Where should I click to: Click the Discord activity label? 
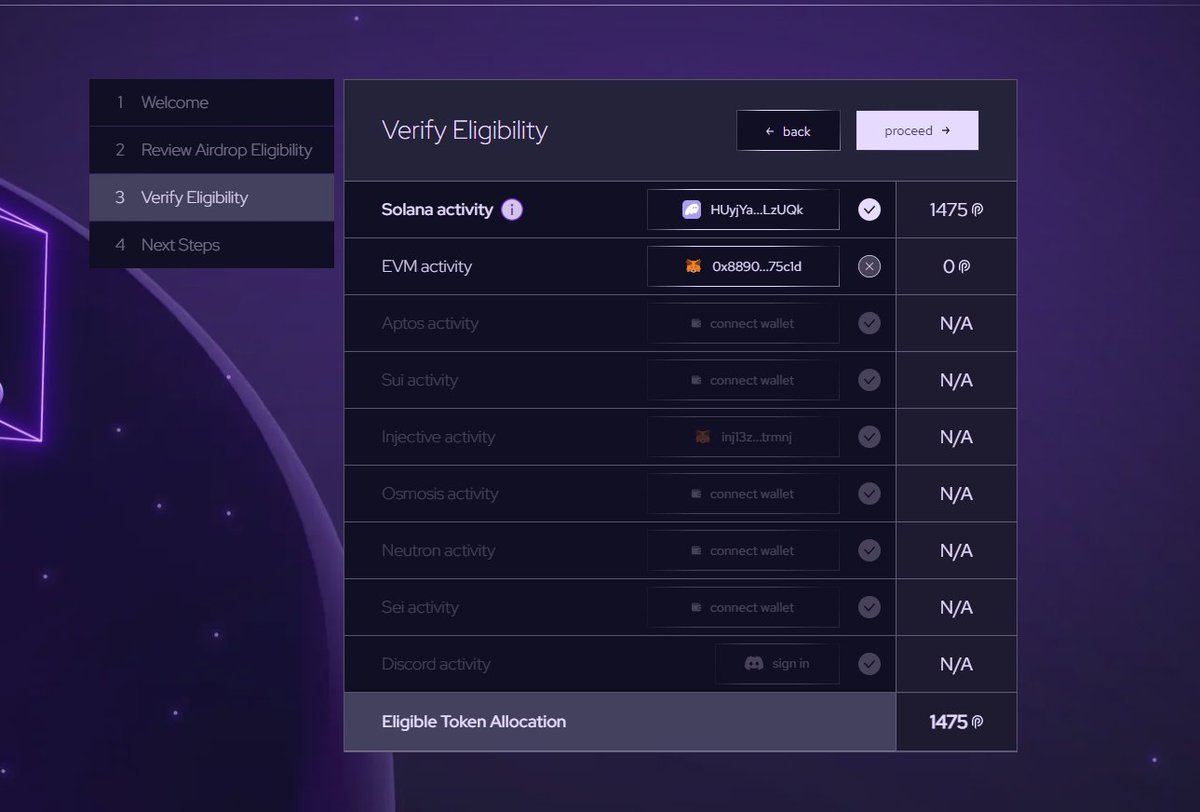pos(436,664)
